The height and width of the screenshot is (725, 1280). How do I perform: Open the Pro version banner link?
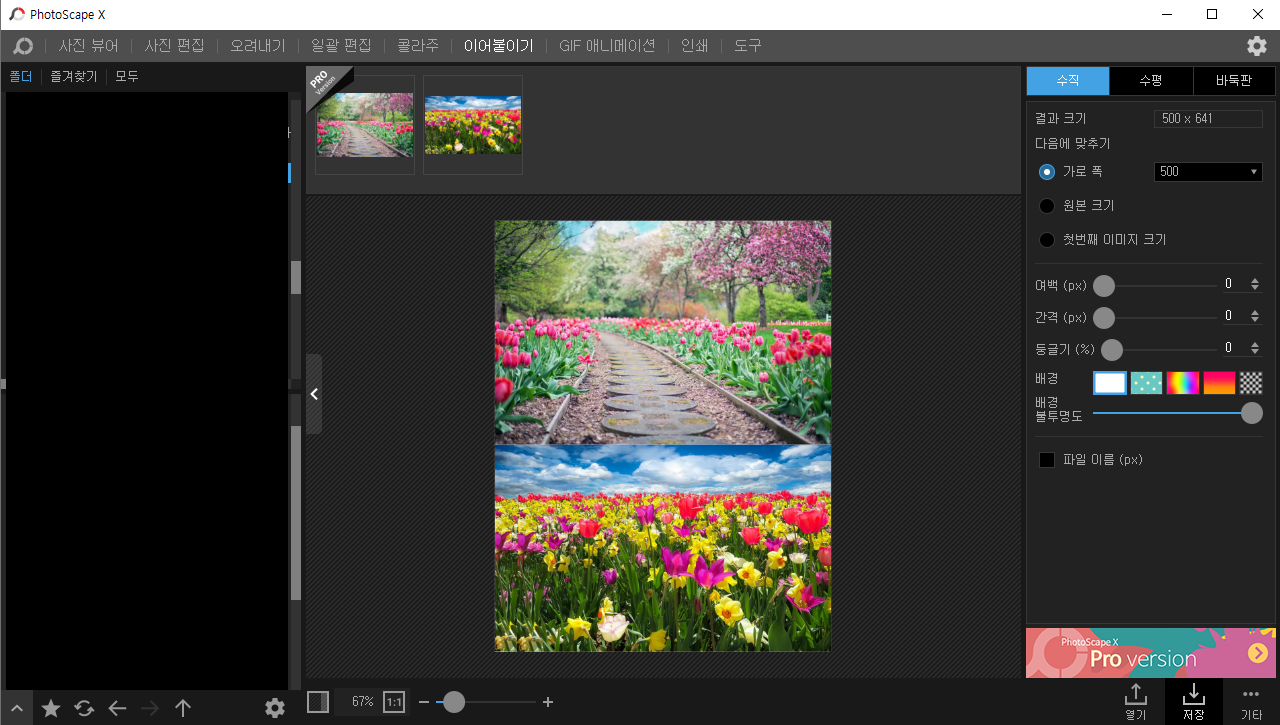tap(1150, 652)
